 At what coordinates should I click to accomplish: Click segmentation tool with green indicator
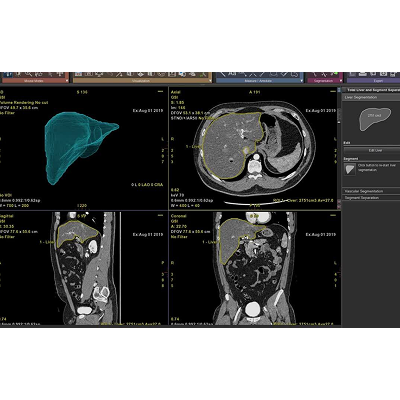tap(334, 74)
